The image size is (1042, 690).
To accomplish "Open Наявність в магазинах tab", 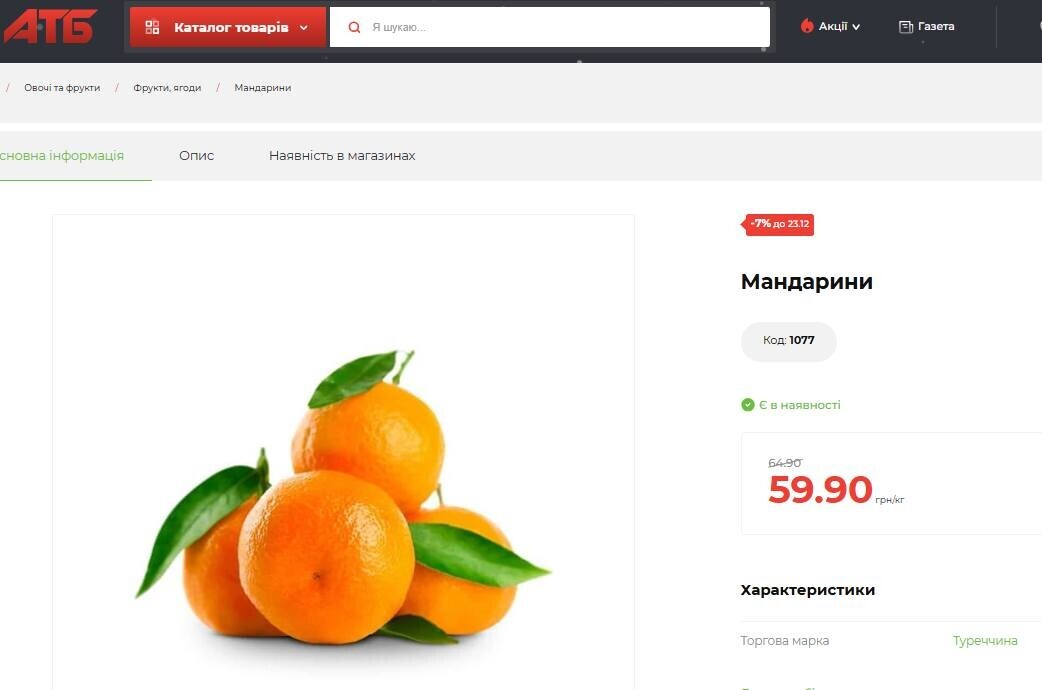I will tap(342, 156).
